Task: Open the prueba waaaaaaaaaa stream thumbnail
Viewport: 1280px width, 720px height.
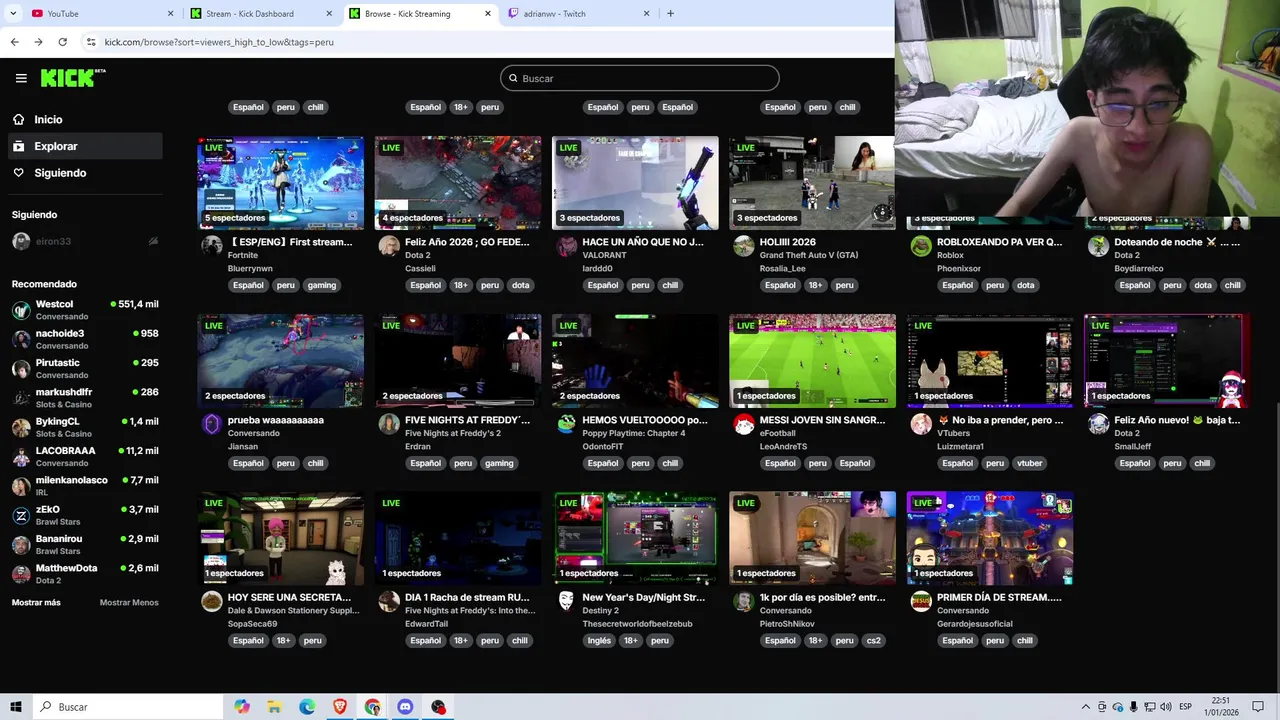Action: click(x=280, y=361)
